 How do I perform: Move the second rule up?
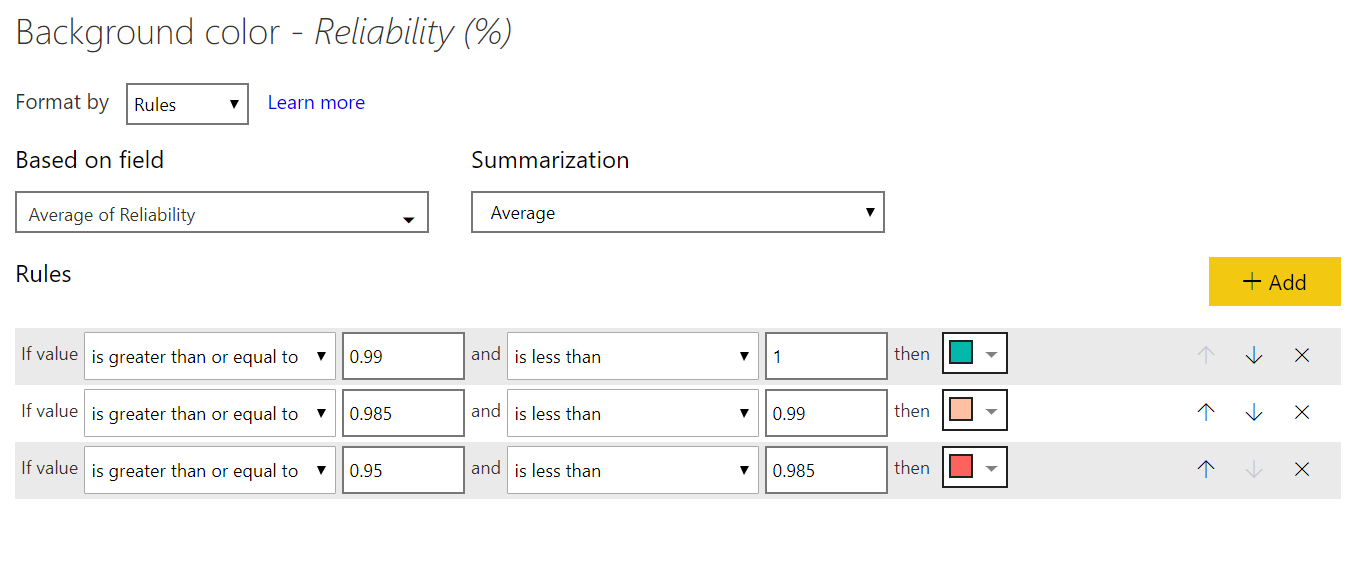1206,412
